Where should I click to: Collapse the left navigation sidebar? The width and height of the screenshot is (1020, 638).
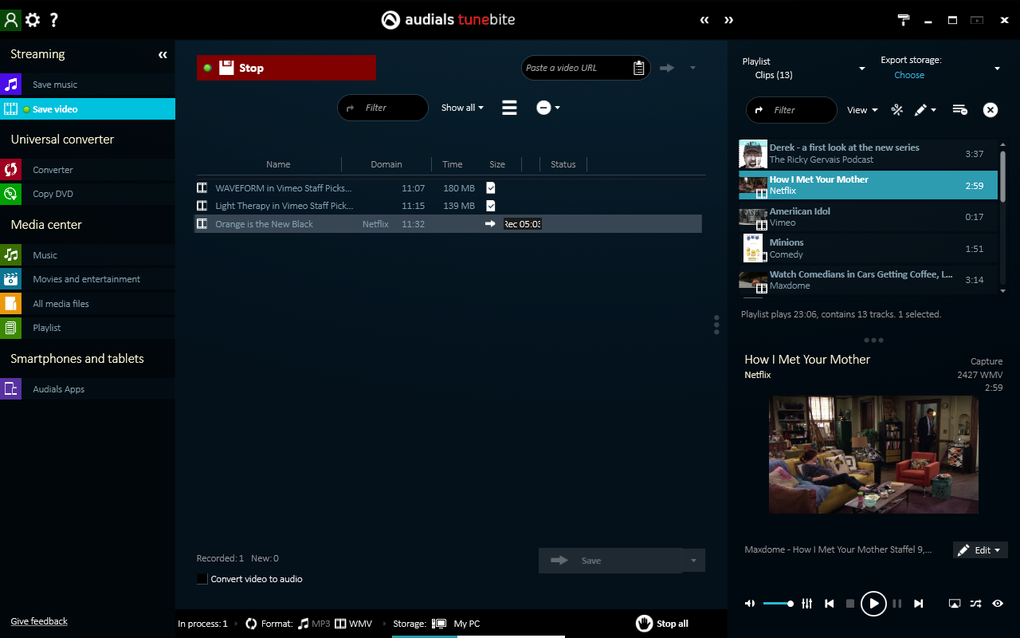pos(163,55)
